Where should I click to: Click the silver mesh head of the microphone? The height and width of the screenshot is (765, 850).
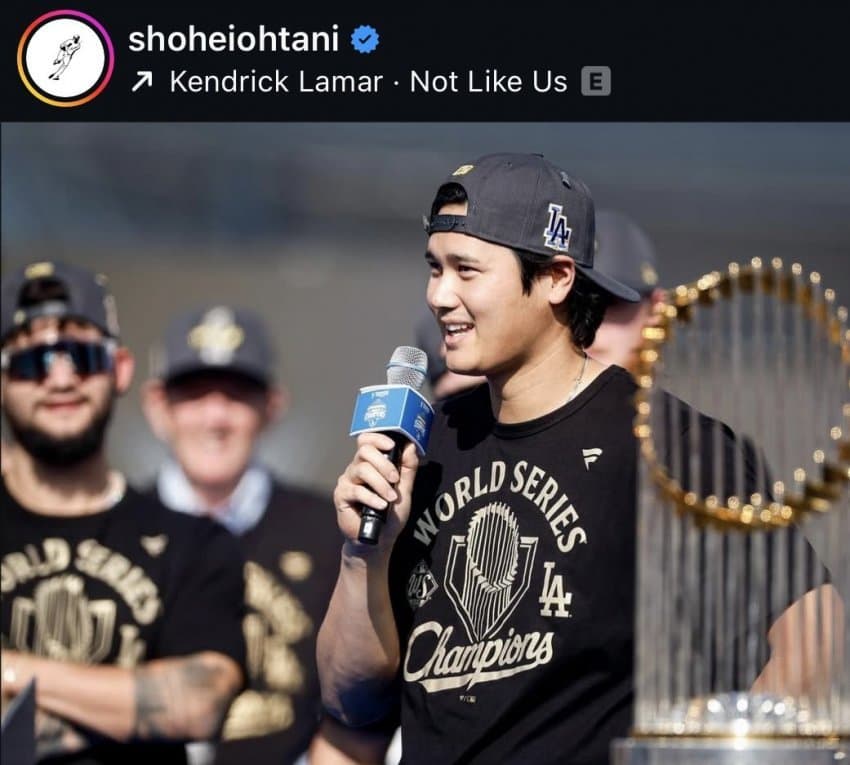(x=407, y=366)
